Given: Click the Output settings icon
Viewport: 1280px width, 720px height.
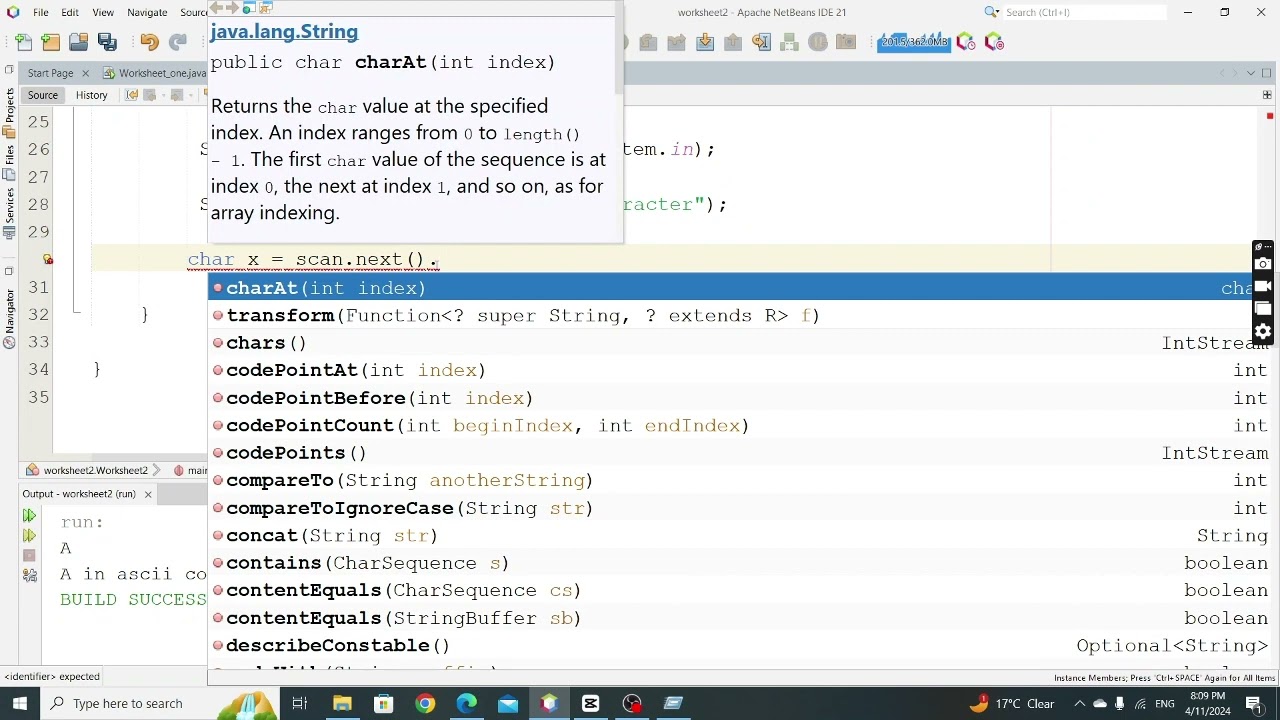Looking at the screenshot, I should (29, 575).
